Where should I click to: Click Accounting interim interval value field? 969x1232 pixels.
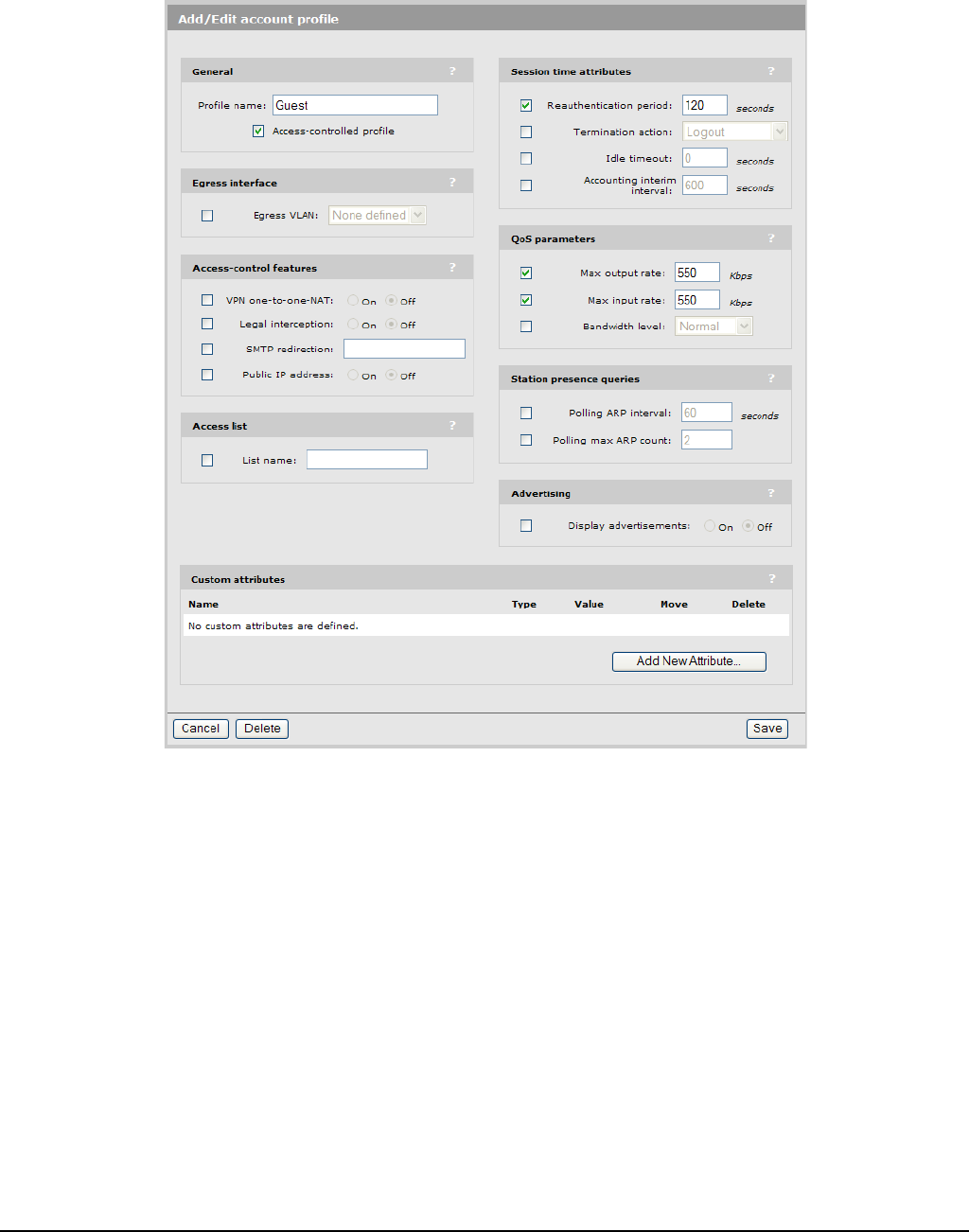click(705, 185)
